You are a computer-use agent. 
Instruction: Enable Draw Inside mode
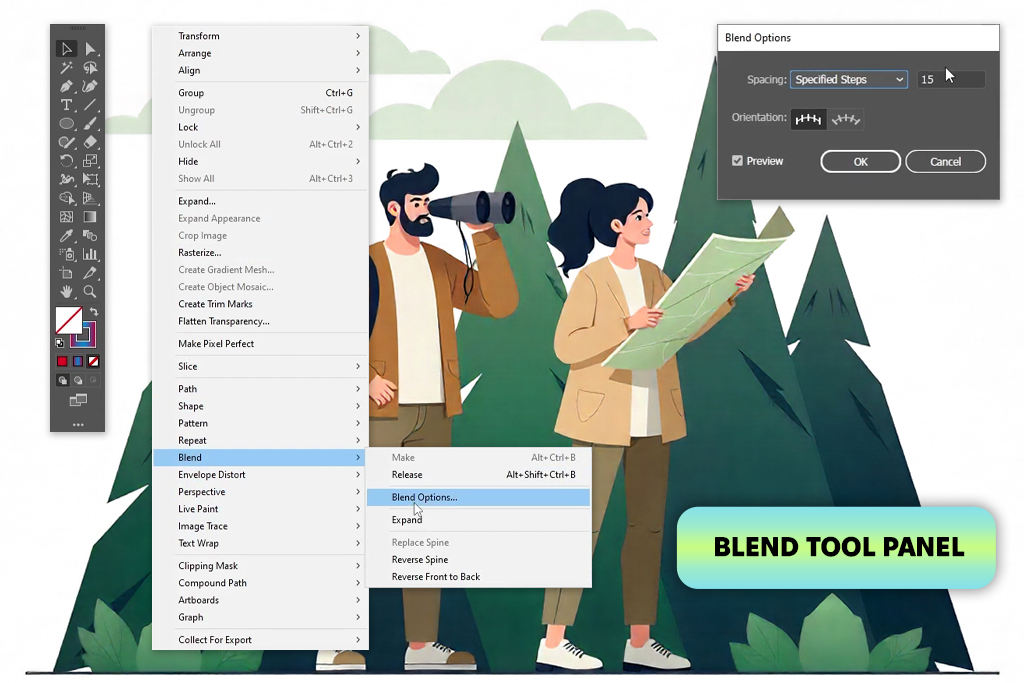tap(93, 380)
